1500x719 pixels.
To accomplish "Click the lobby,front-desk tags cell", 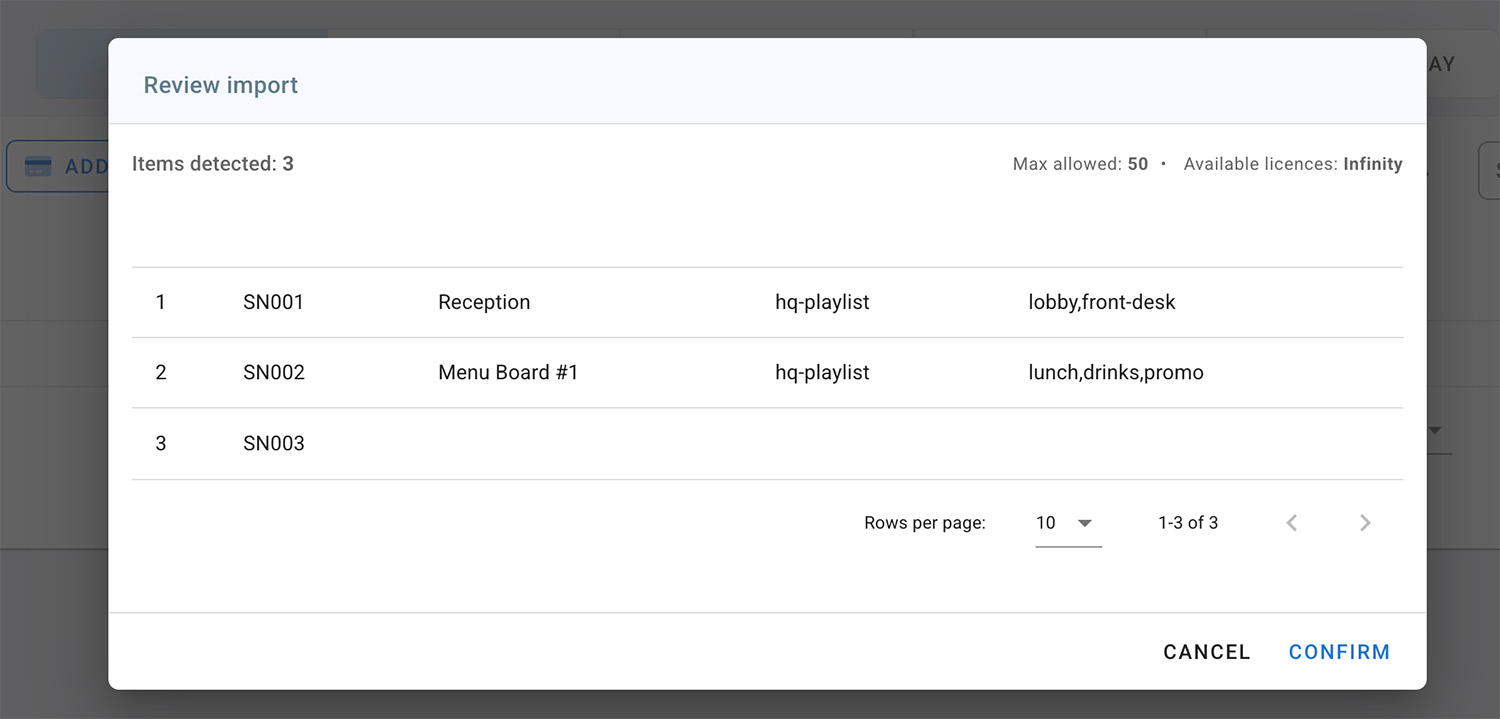I will pyautogui.click(x=1102, y=302).
